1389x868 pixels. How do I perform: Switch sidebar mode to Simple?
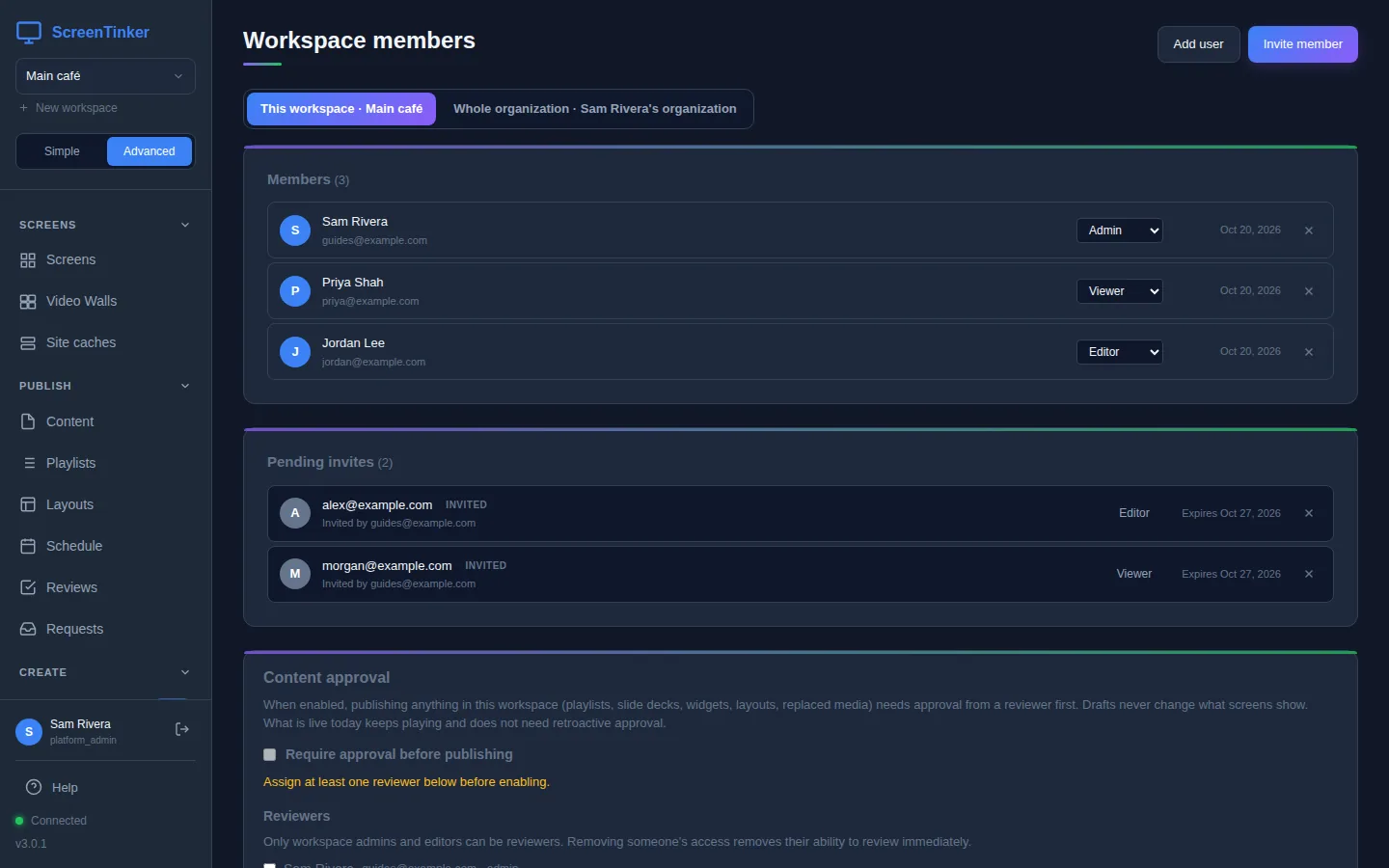pos(62,151)
